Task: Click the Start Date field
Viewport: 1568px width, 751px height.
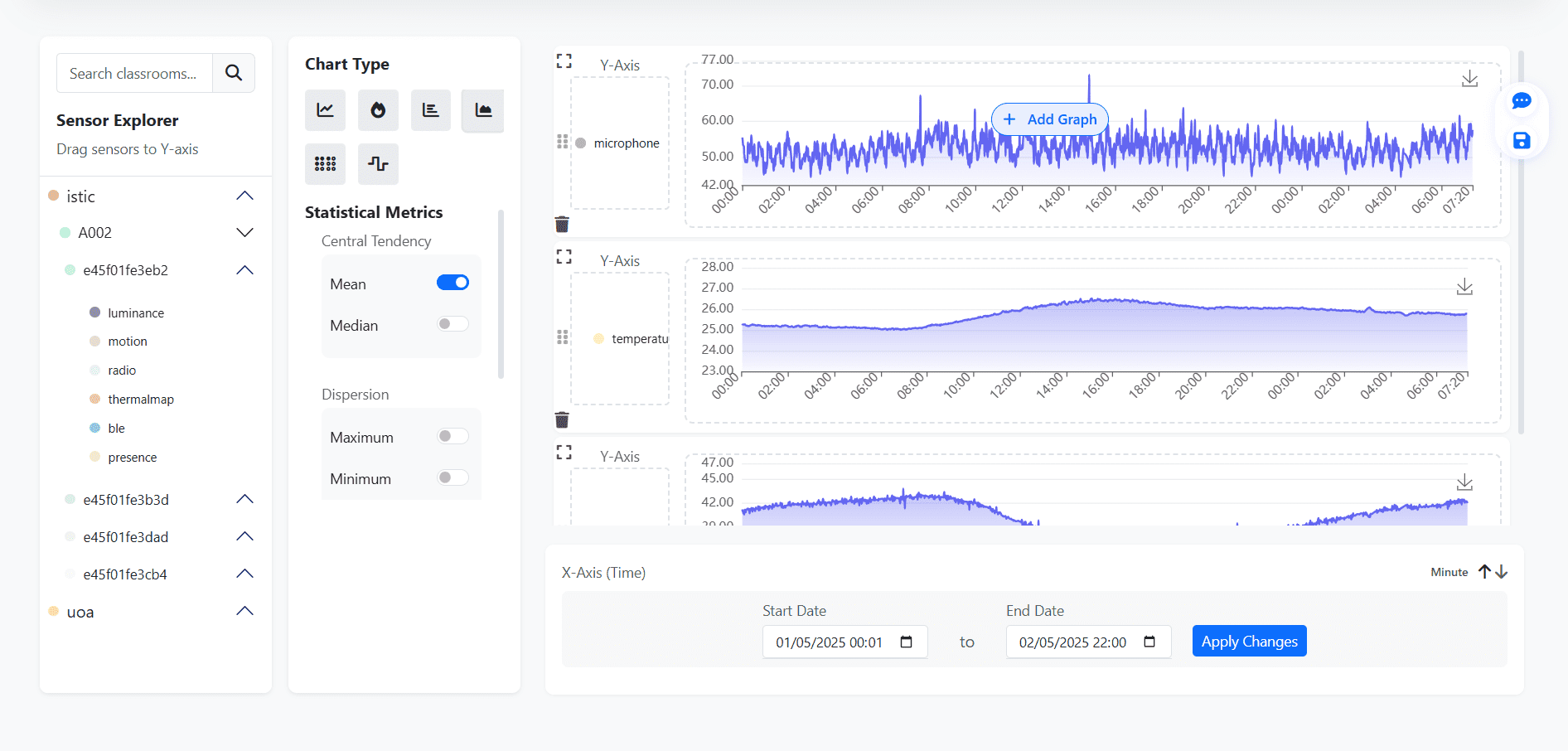Action: click(x=844, y=642)
